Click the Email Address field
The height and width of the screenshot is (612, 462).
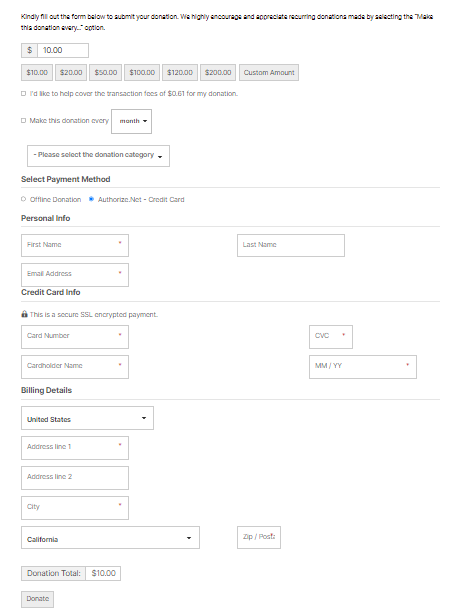pos(75,275)
